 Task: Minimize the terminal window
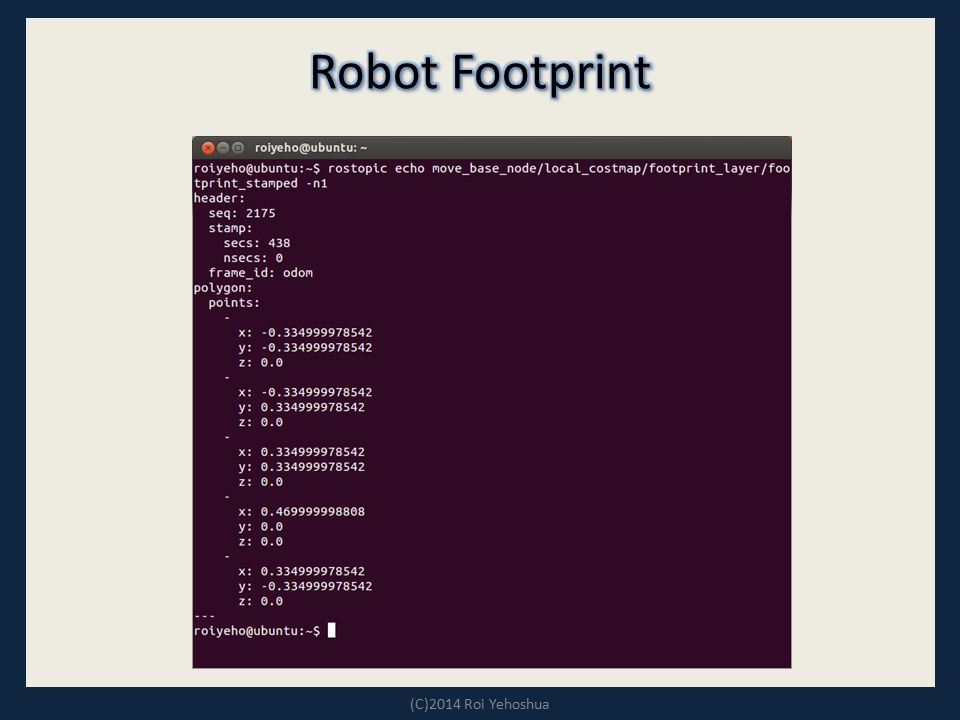click(x=223, y=148)
